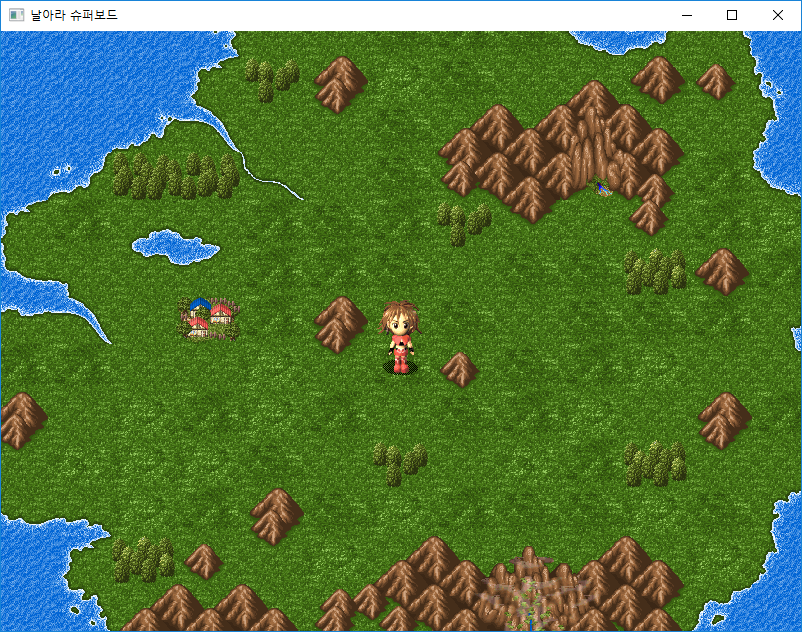
Task: Click the small blue pond above the village
Action: coord(175,247)
